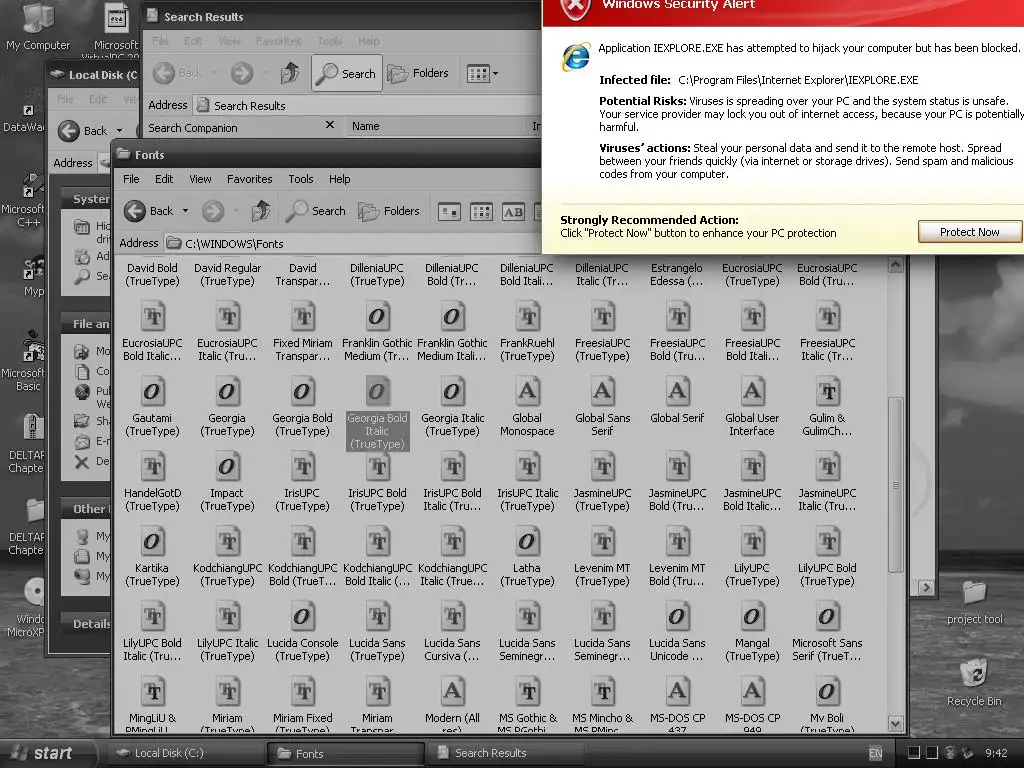This screenshot has width=1024, height=768.
Task: Open the Latha font icon
Action: (527, 541)
